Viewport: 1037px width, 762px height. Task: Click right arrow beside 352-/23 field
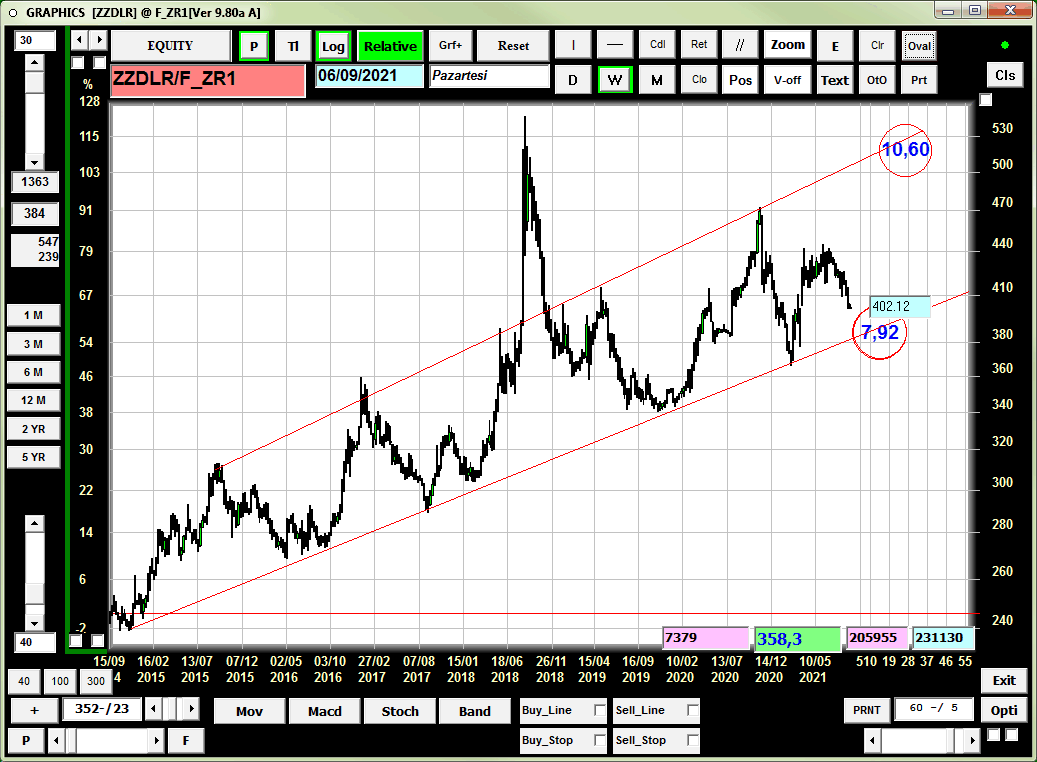tap(191, 709)
